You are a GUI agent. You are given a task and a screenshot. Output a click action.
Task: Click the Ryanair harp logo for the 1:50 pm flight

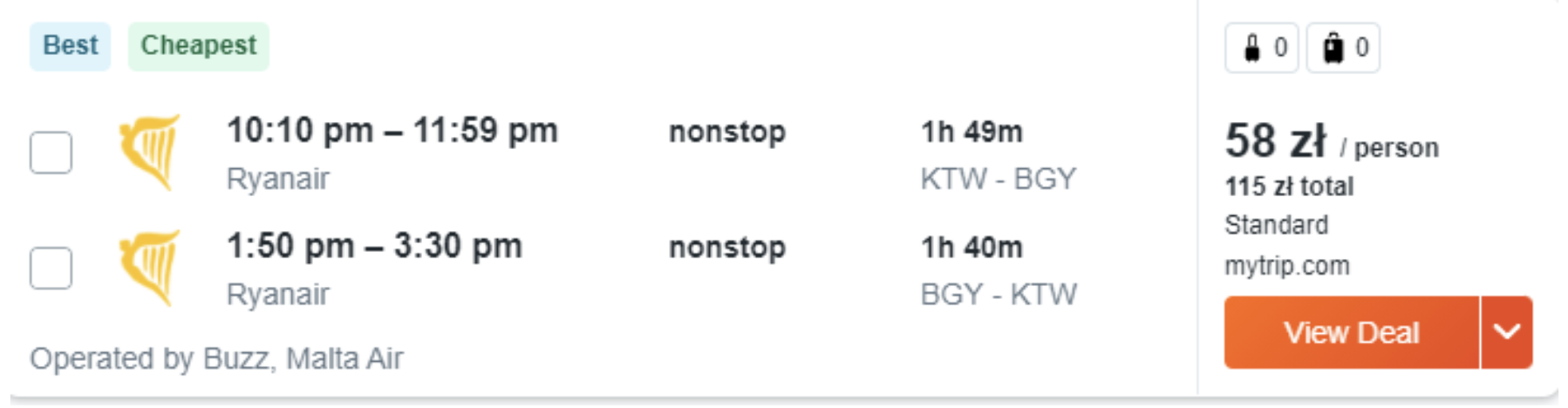tap(150, 268)
